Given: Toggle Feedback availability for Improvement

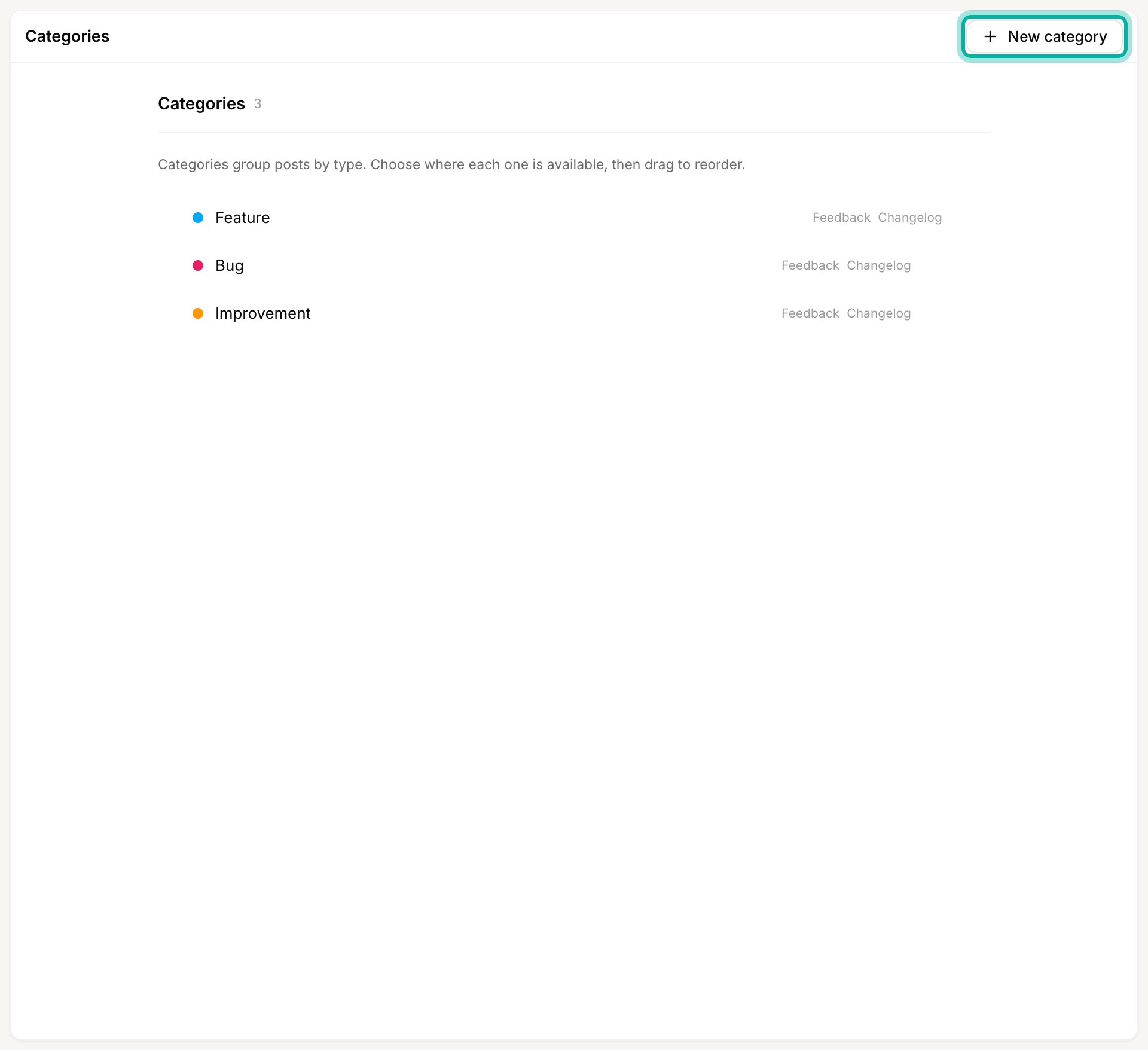Looking at the screenshot, I should click(810, 313).
